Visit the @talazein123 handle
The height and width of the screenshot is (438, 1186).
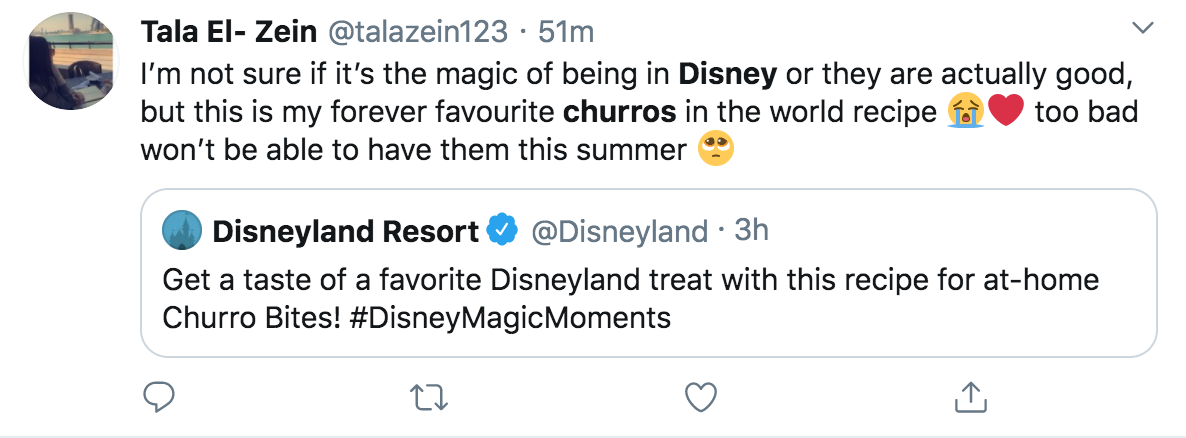coord(417,32)
